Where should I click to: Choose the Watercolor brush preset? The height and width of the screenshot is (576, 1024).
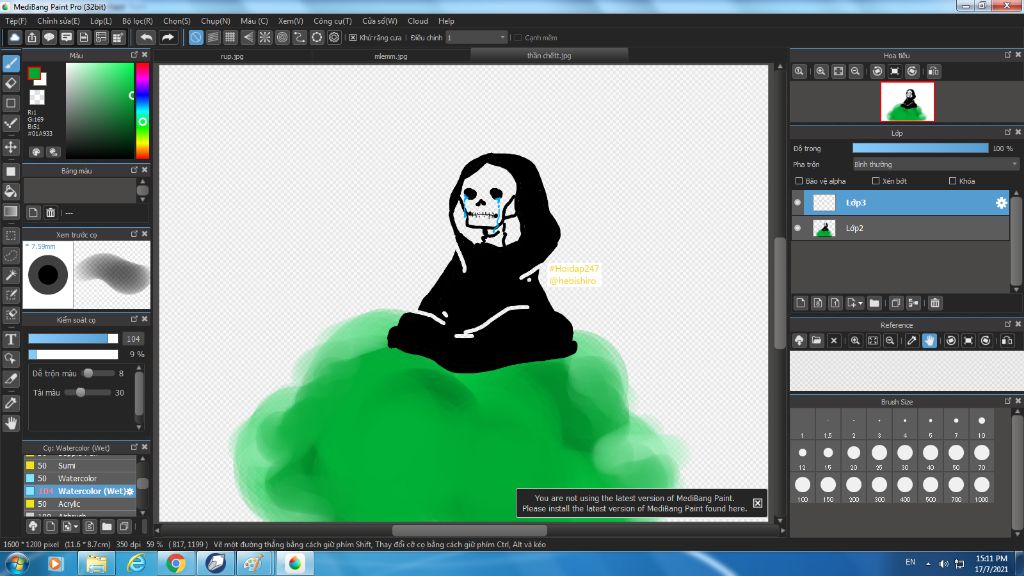(80, 479)
